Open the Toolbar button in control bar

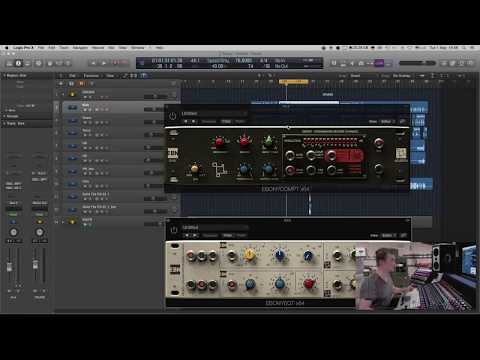[28, 63]
